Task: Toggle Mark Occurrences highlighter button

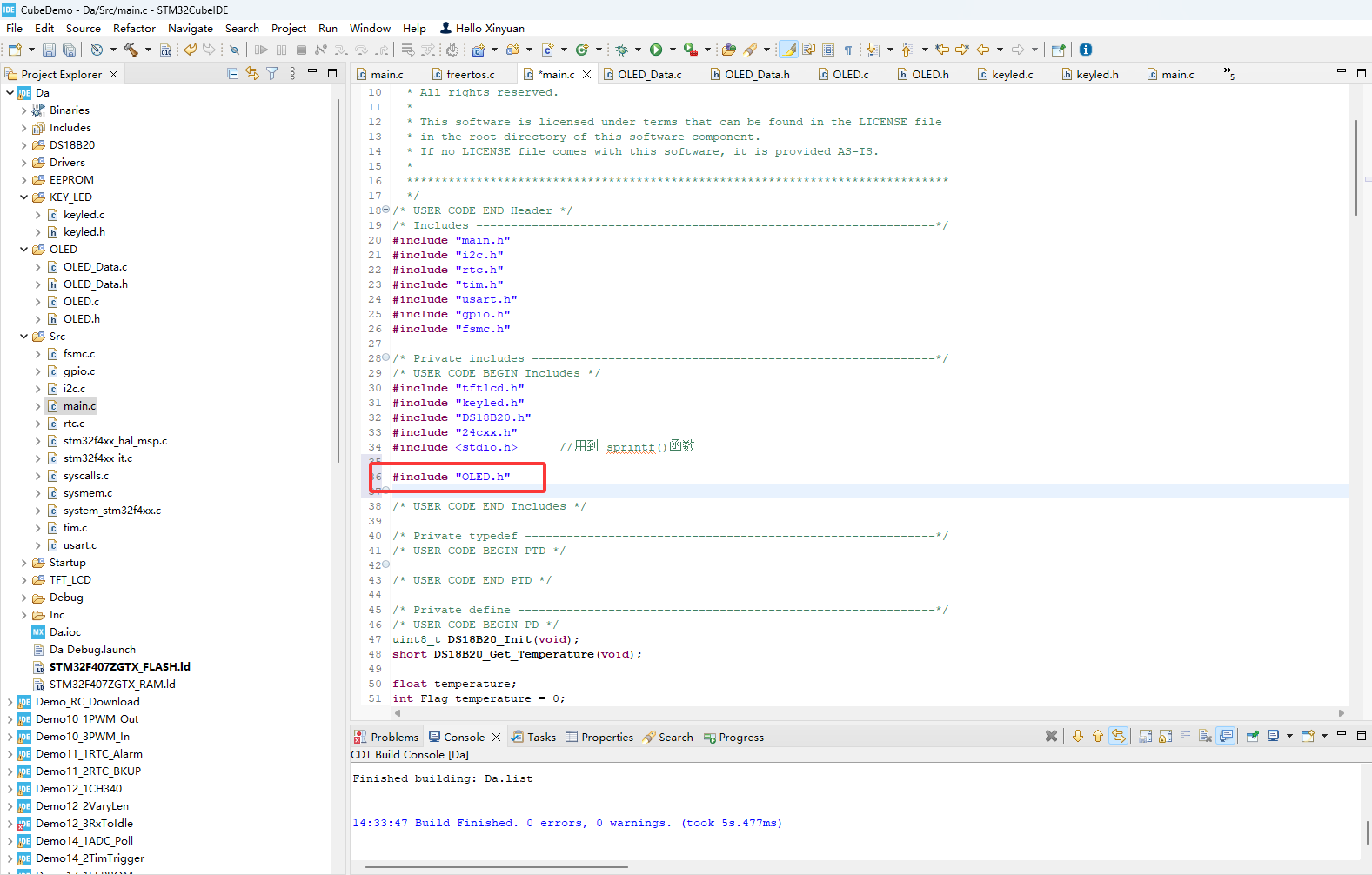Action: 788,50
